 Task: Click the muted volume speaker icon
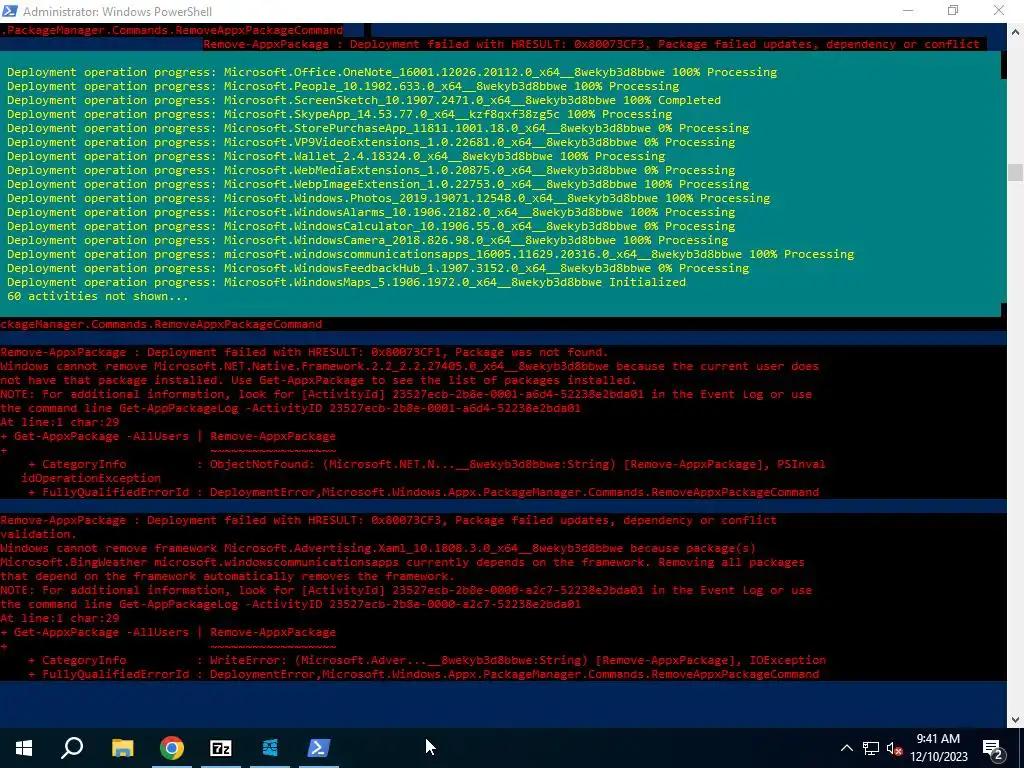point(894,748)
